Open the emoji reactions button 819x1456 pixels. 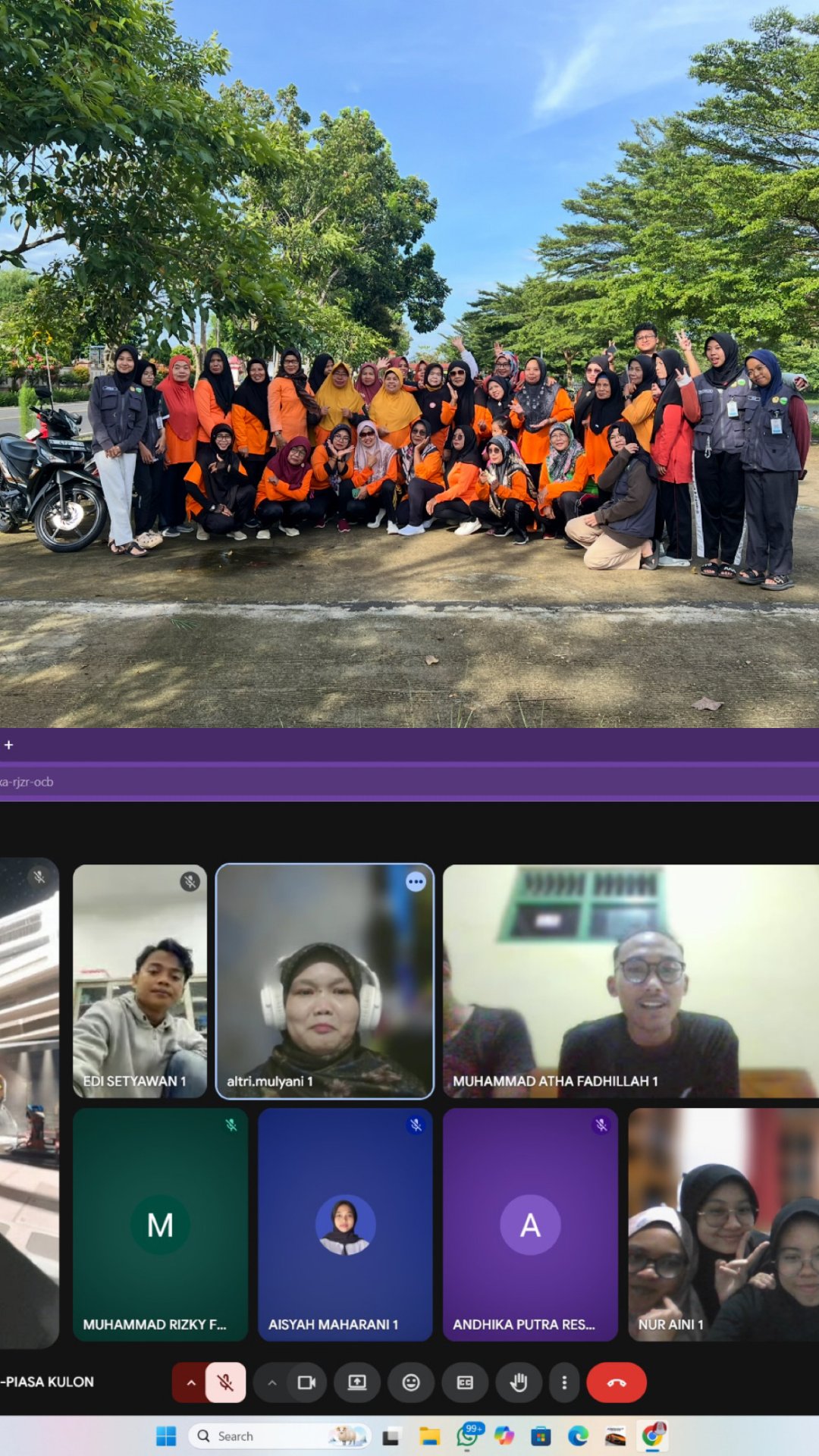411,1382
